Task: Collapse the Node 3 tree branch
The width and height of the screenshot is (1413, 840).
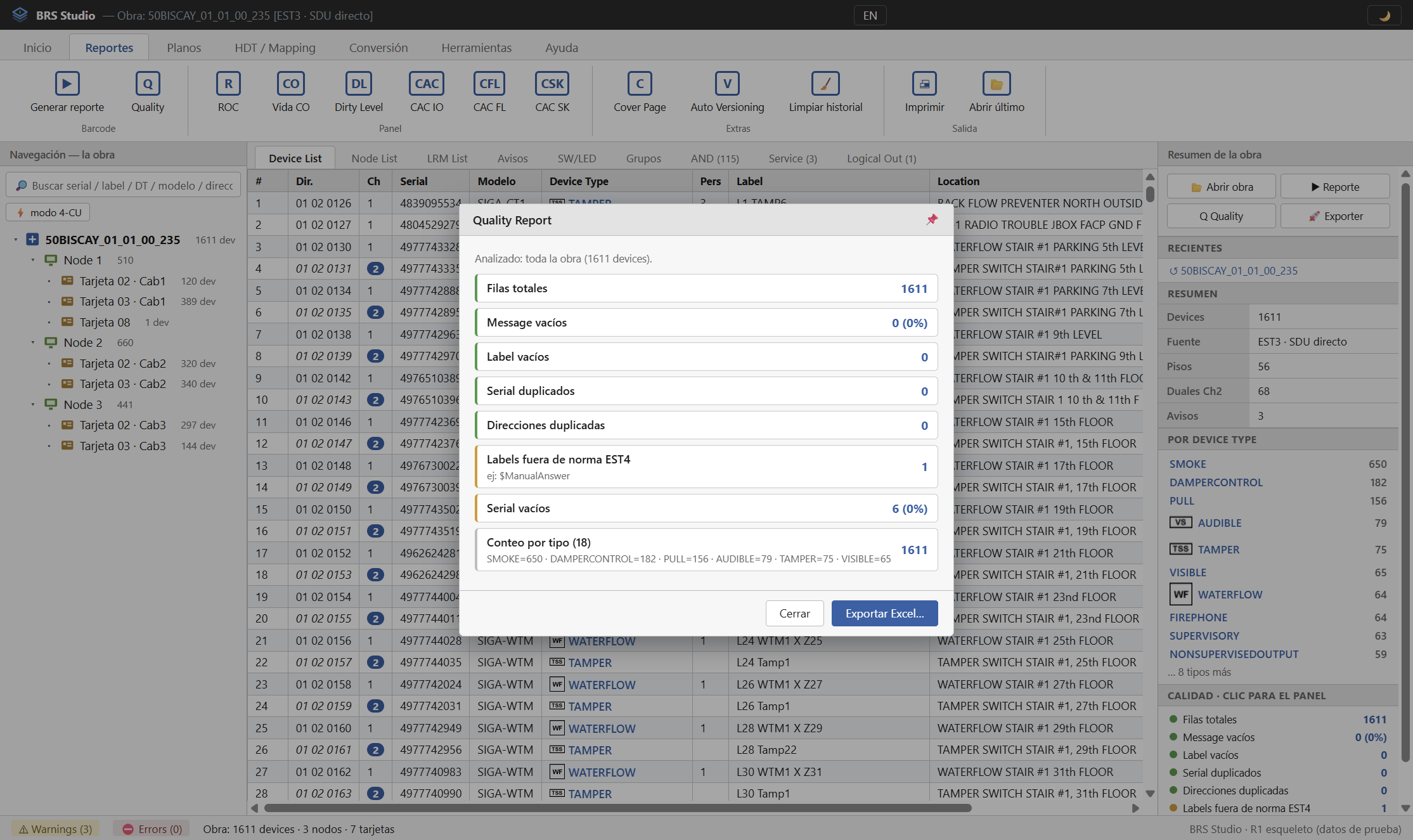Action: [33, 404]
